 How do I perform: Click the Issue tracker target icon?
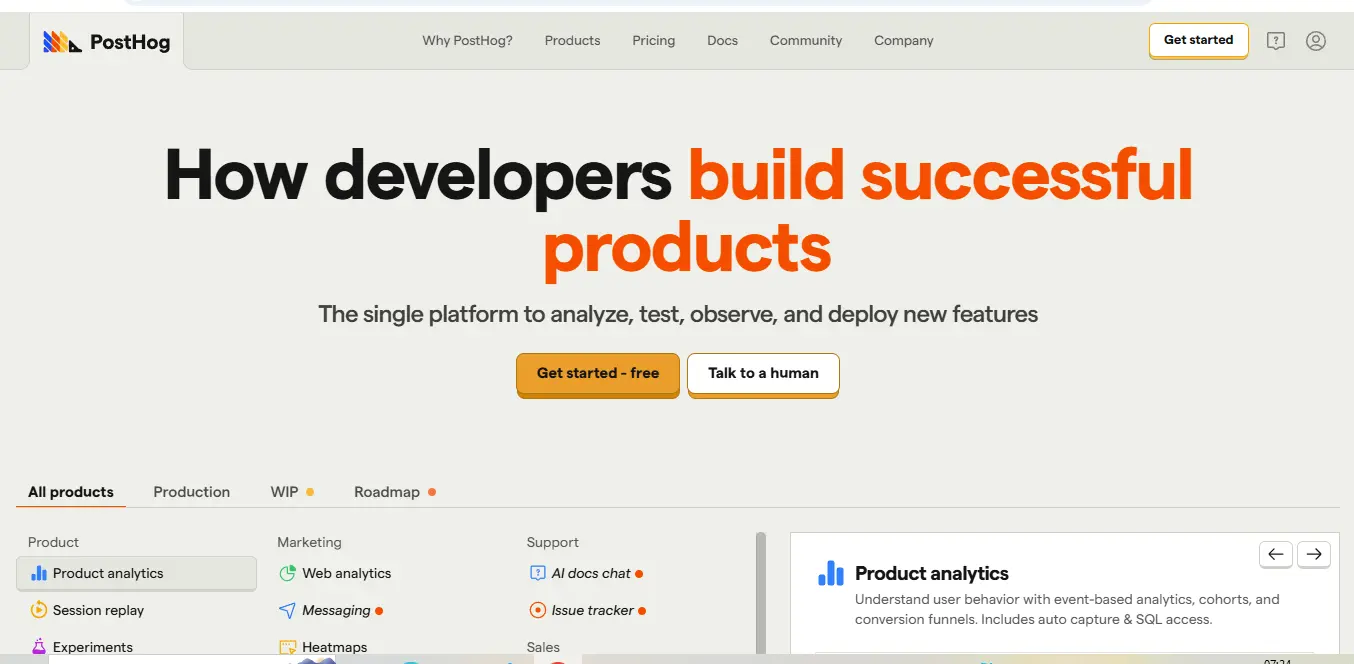click(x=537, y=610)
